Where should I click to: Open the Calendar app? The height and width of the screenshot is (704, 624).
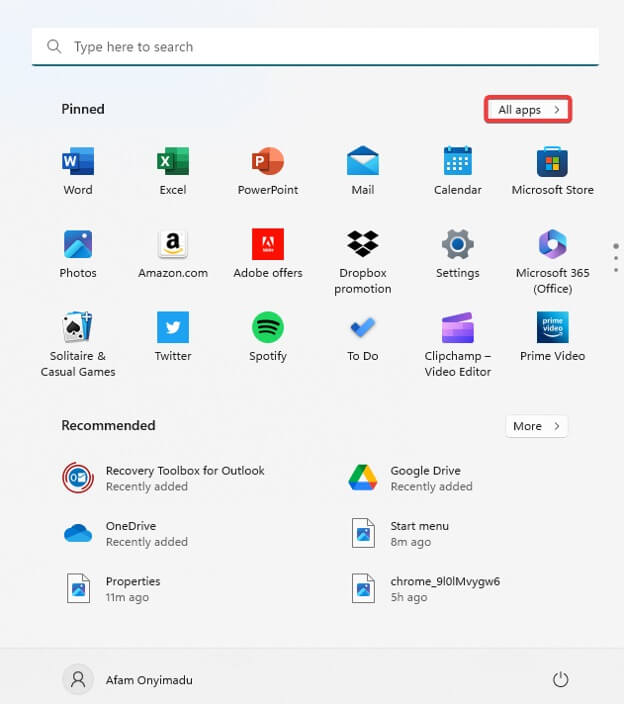point(457,171)
